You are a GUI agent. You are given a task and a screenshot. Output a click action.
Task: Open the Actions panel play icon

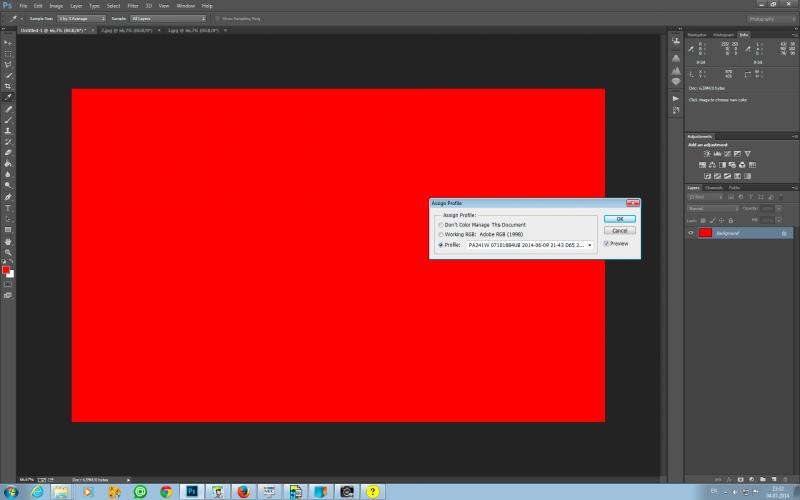(x=676, y=98)
